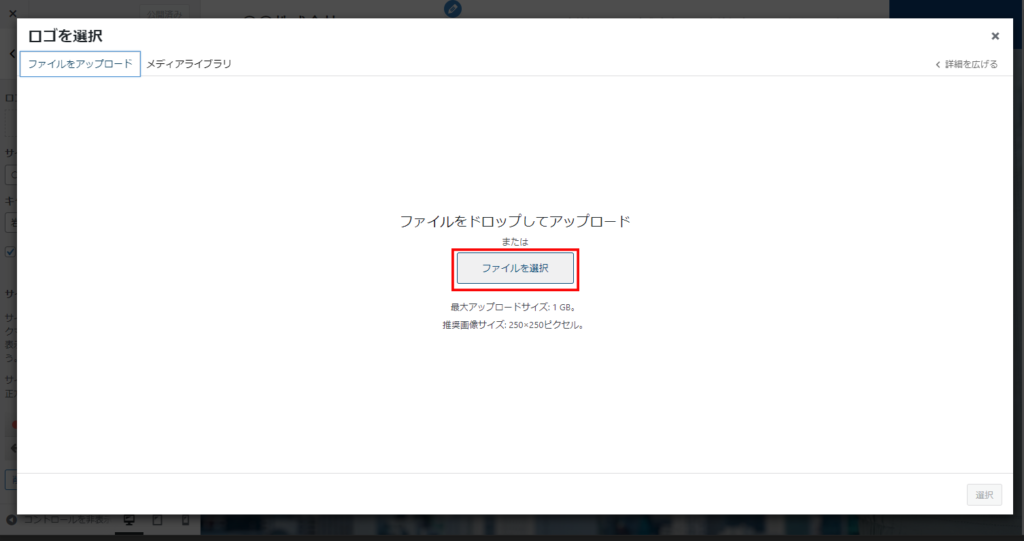This screenshot has width=1024, height=541.
Task: Switch to the メディアライブラリ tab
Action: point(189,64)
